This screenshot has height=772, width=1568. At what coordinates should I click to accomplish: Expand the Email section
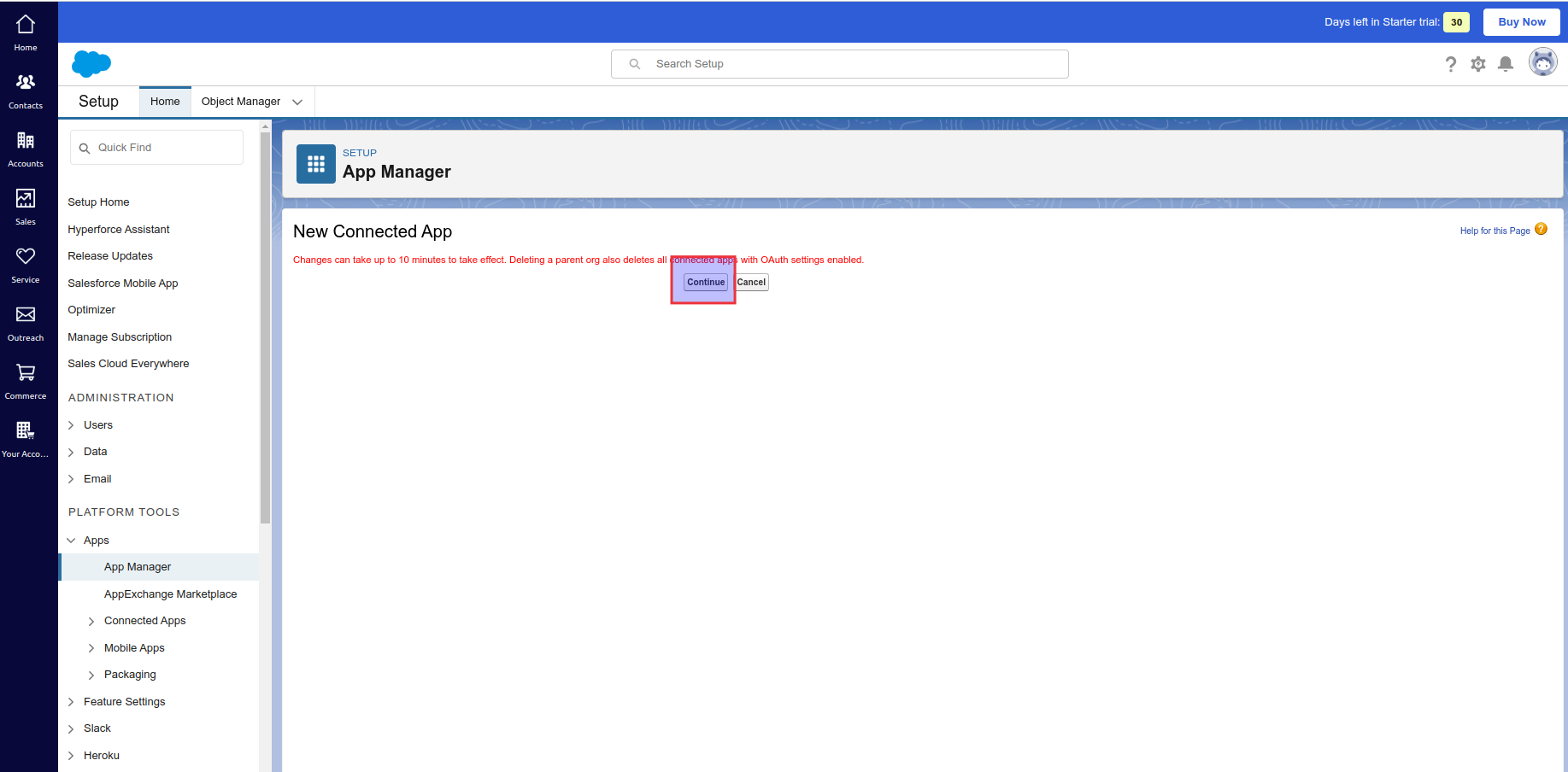pyautogui.click(x=71, y=480)
